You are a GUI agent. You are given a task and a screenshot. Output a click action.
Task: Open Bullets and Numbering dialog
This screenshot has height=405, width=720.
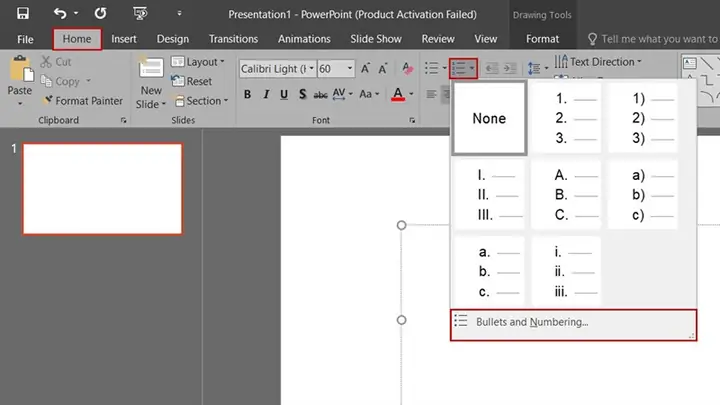click(x=573, y=322)
